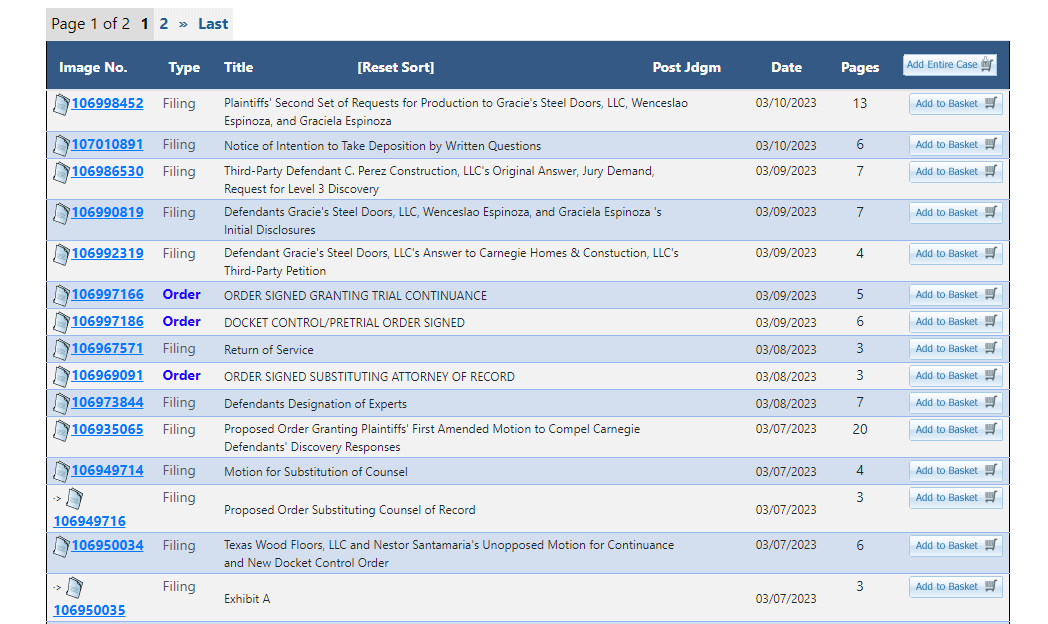Jump to Last page

(x=213, y=24)
